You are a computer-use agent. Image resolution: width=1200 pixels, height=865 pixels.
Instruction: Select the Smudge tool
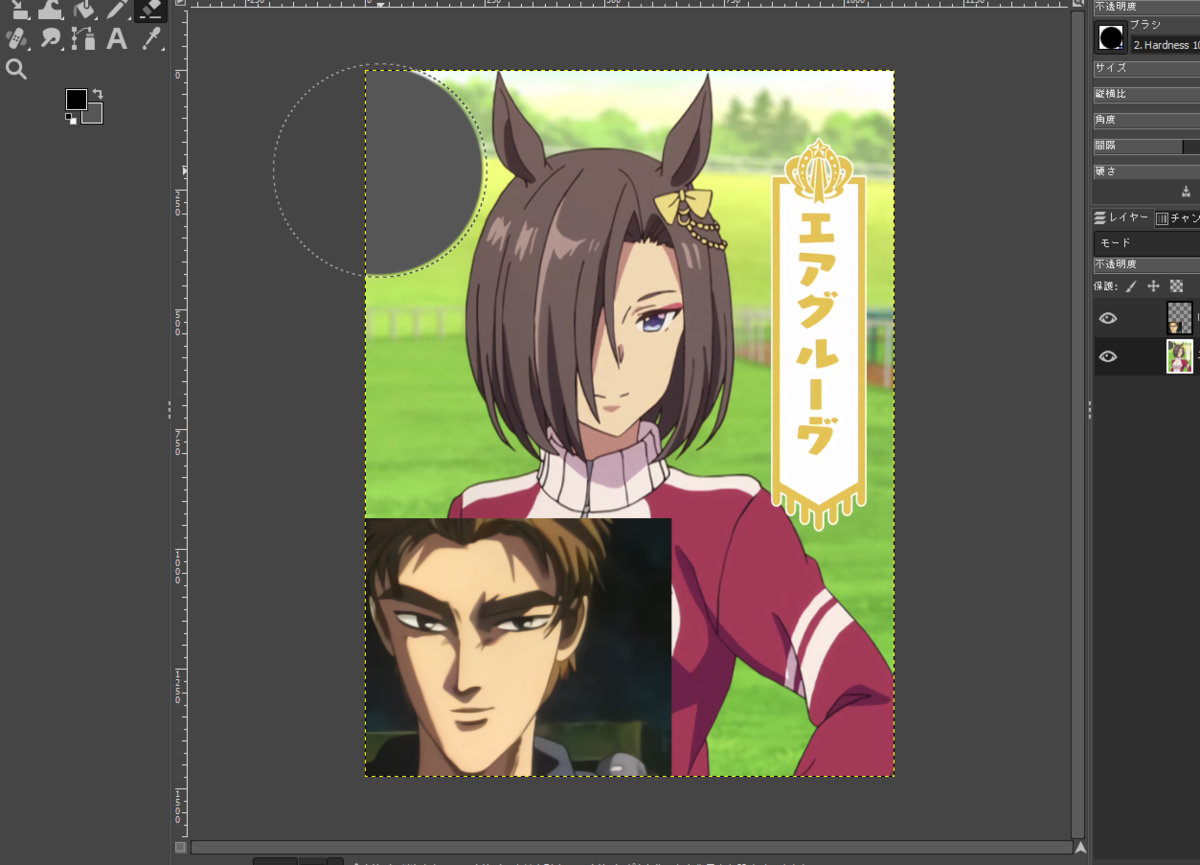[x=50, y=38]
